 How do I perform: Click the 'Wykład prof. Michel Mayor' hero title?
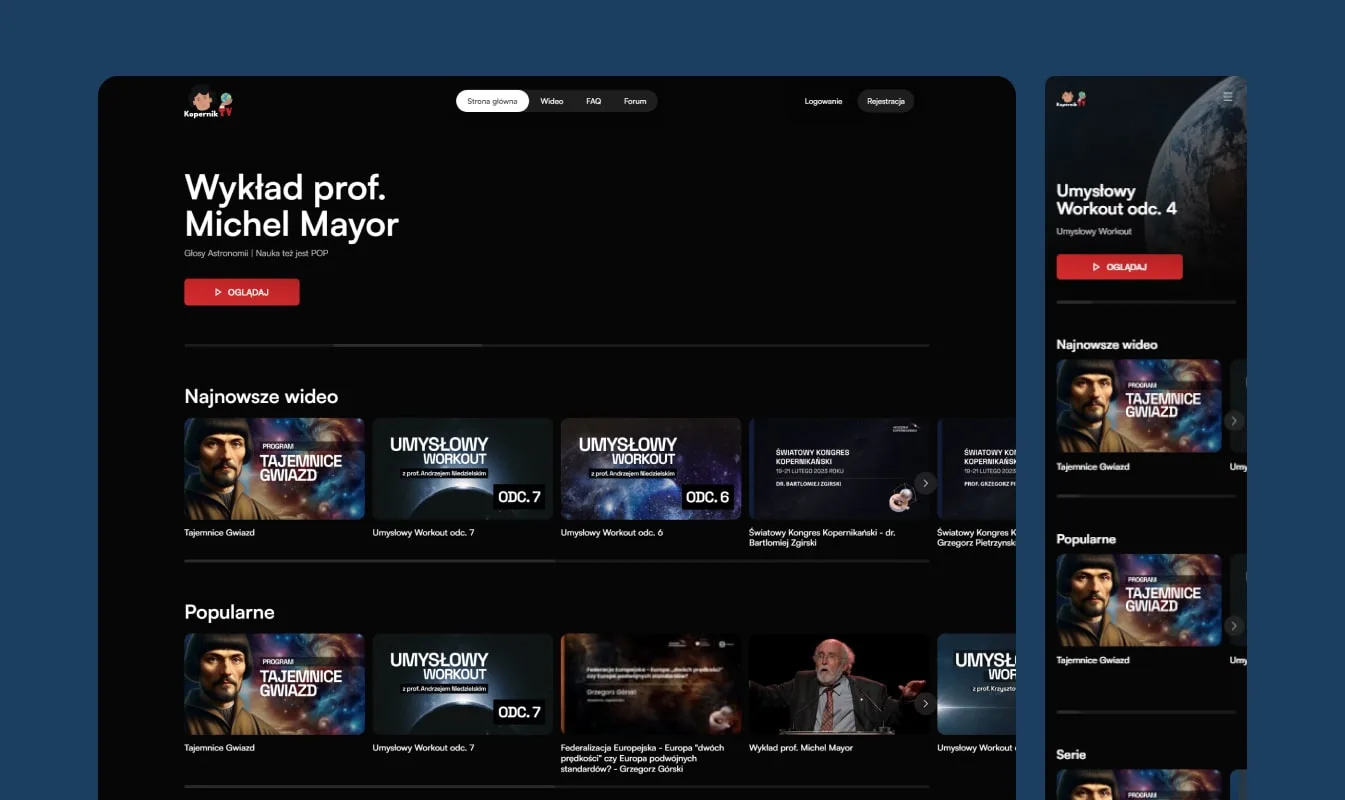tap(291, 205)
